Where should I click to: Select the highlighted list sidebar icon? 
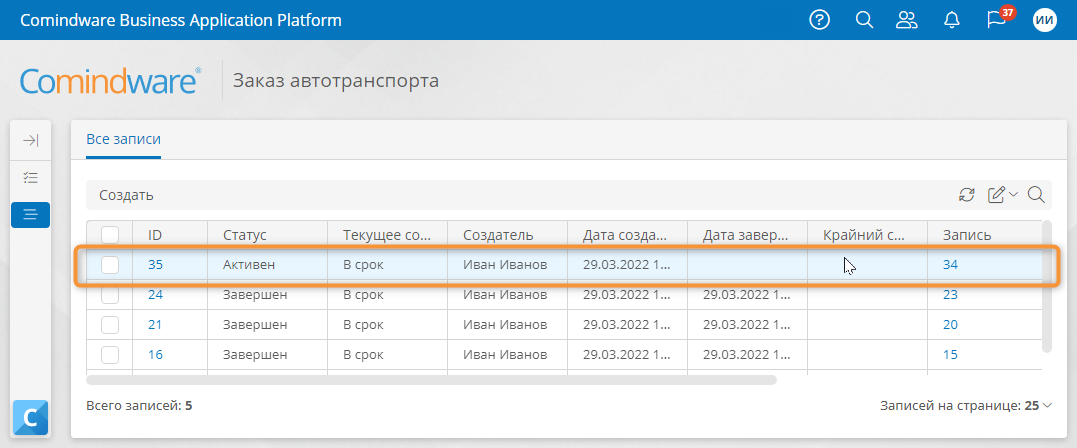(x=30, y=215)
